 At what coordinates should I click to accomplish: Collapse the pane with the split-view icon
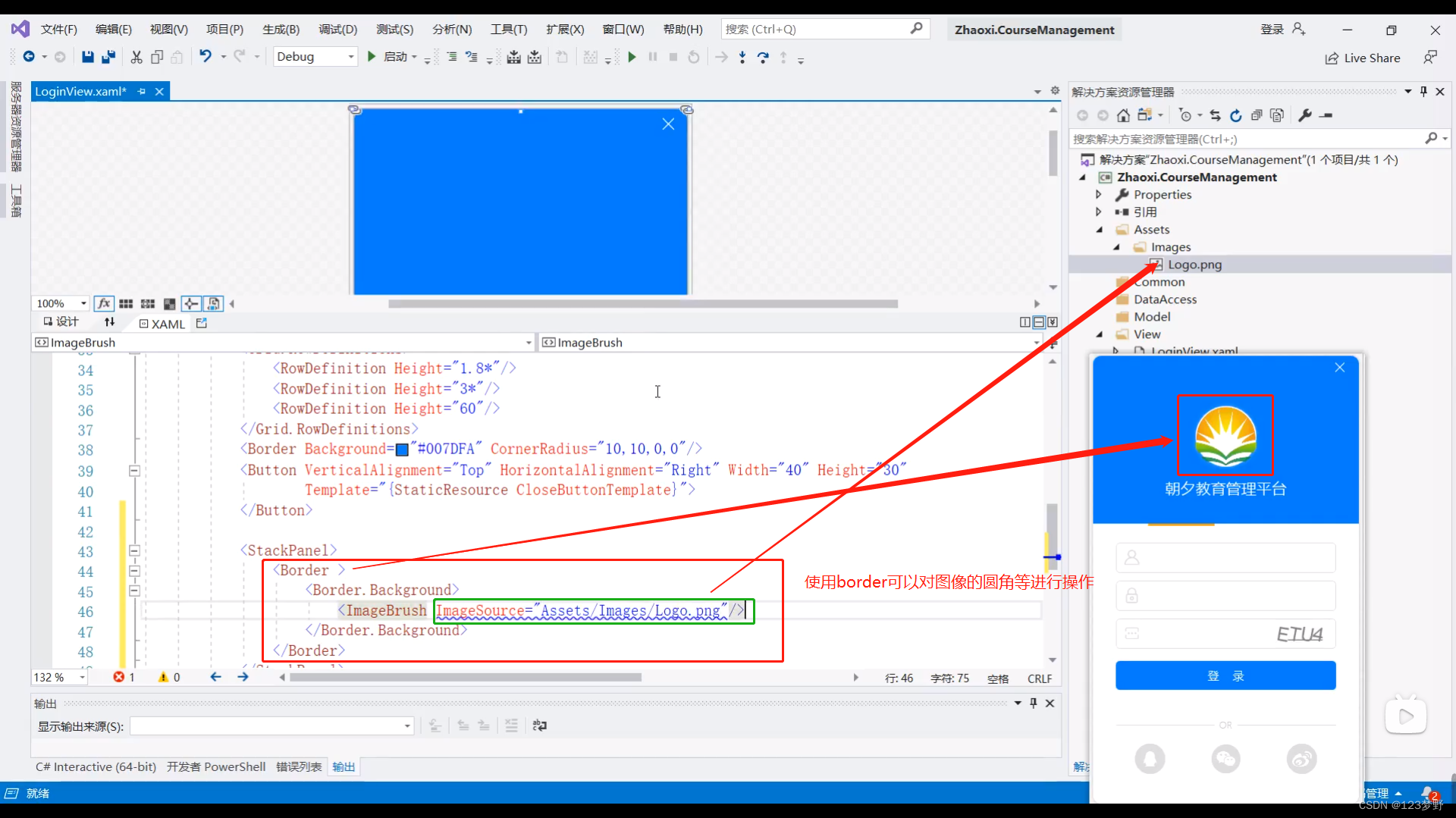(x=1053, y=322)
